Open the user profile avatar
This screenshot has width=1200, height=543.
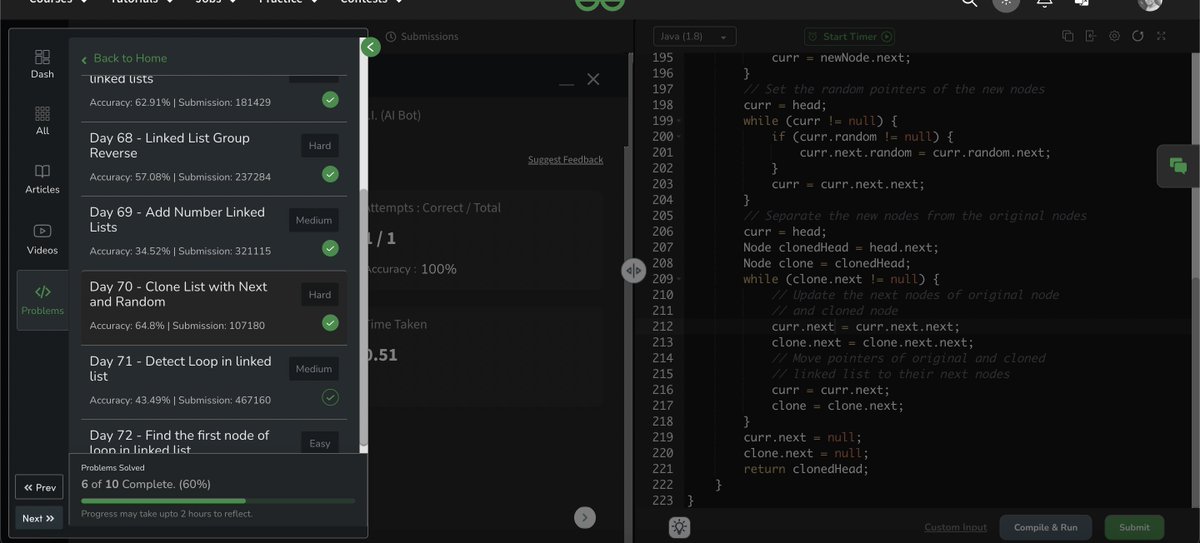pyautogui.click(x=1150, y=3)
